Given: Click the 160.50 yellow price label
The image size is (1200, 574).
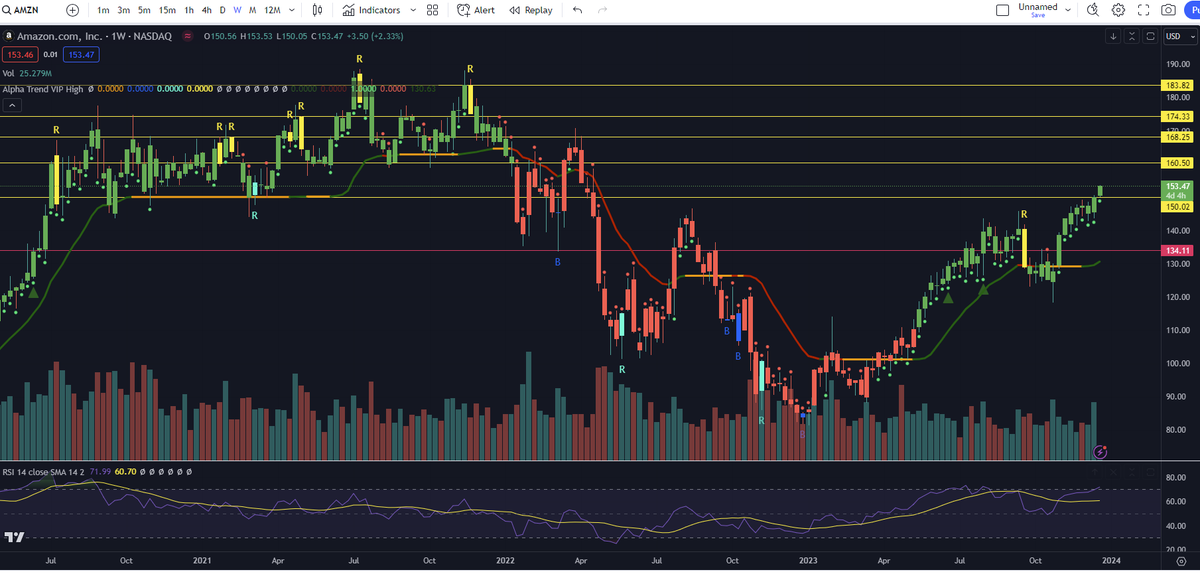Looking at the screenshot, I should (1176, 162).
